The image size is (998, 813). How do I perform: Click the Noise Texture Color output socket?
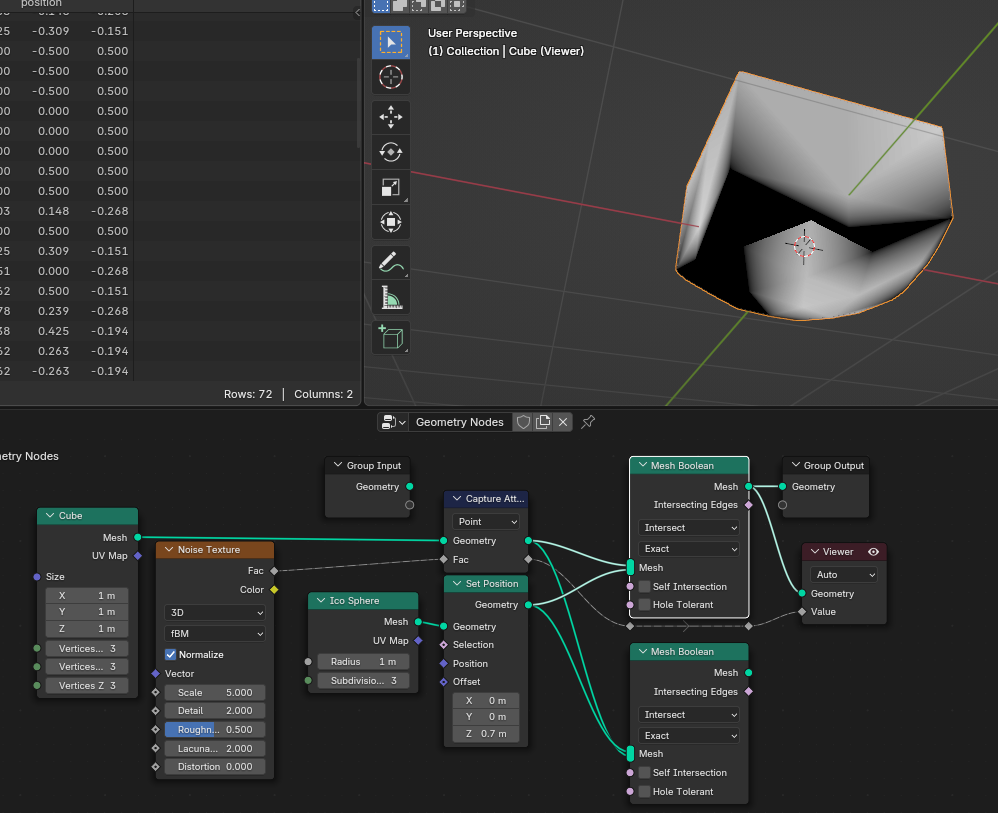[x=274, y=590]
